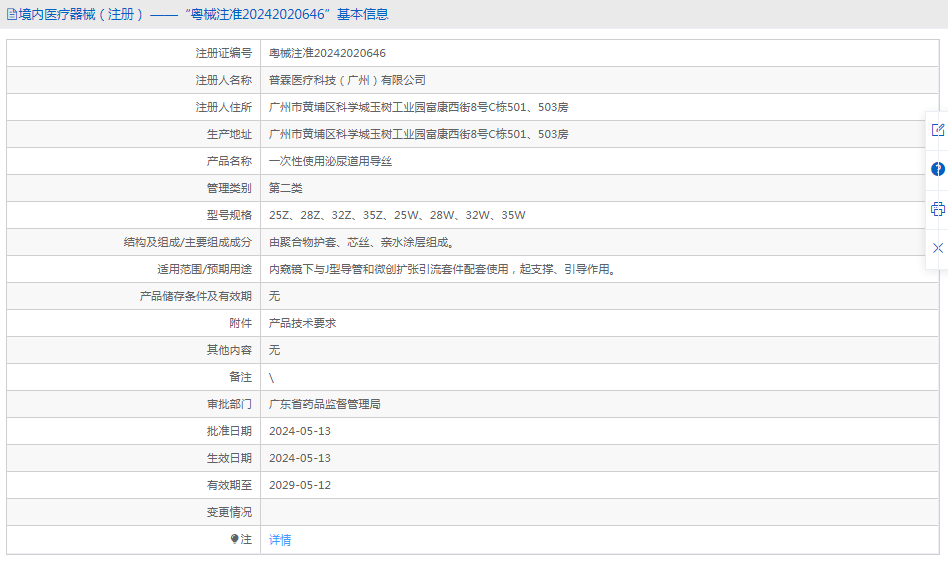Viewport: 948px width, 565px height.
Task: Close the floating sidebar with X icon
Action: pyautogui.click(x=938, y=248)
